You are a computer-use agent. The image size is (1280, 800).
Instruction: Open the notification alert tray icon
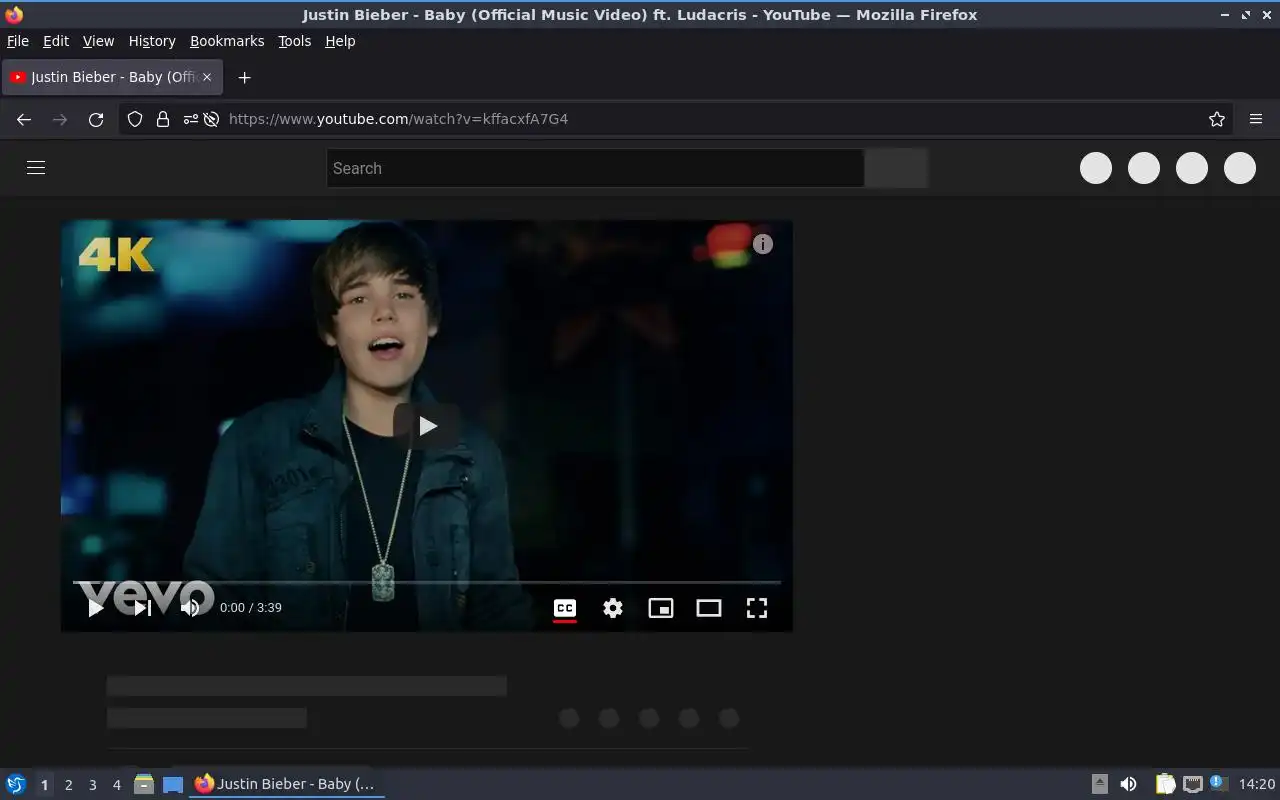(x=1218, y=783)
